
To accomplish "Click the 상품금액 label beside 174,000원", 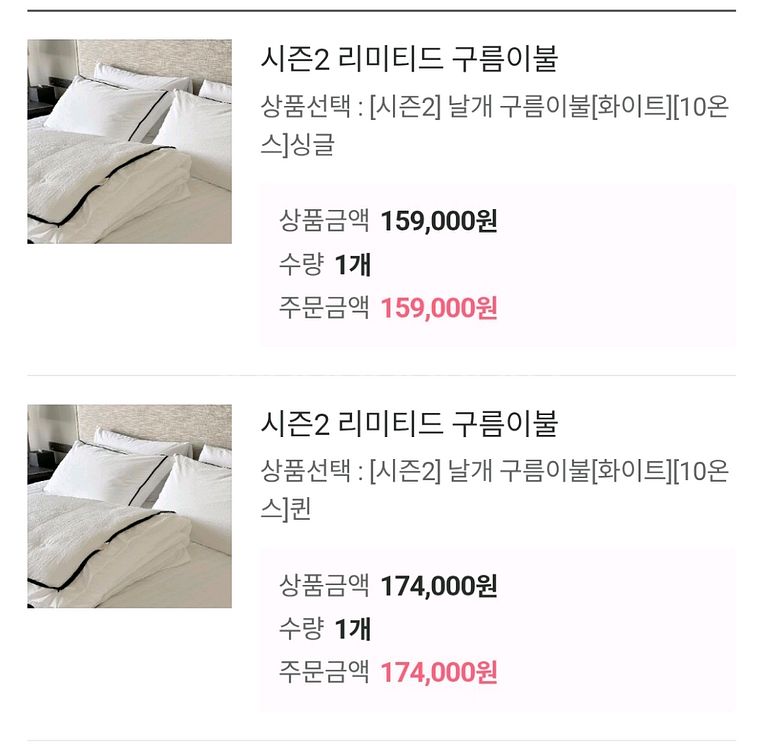I will tap(324, 585).
